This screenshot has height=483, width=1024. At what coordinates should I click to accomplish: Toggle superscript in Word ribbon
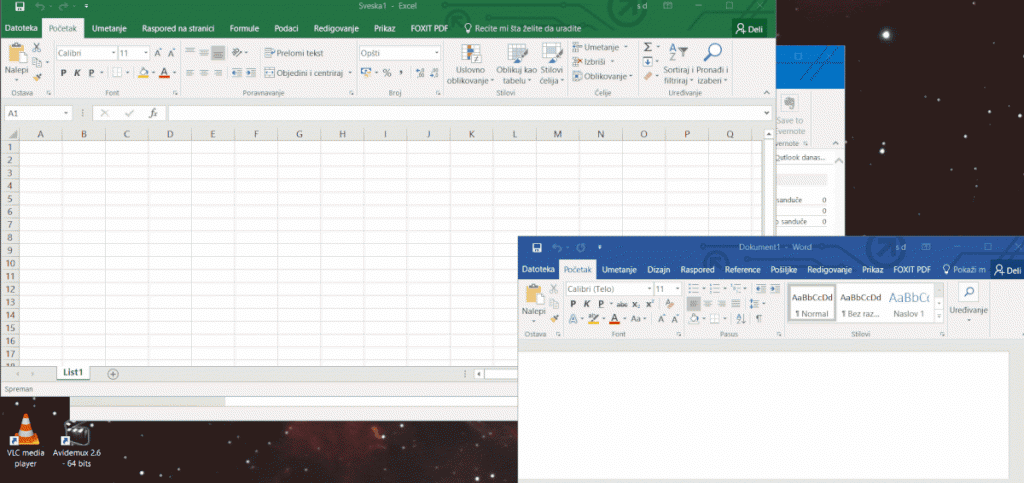(x=650, y=304)
